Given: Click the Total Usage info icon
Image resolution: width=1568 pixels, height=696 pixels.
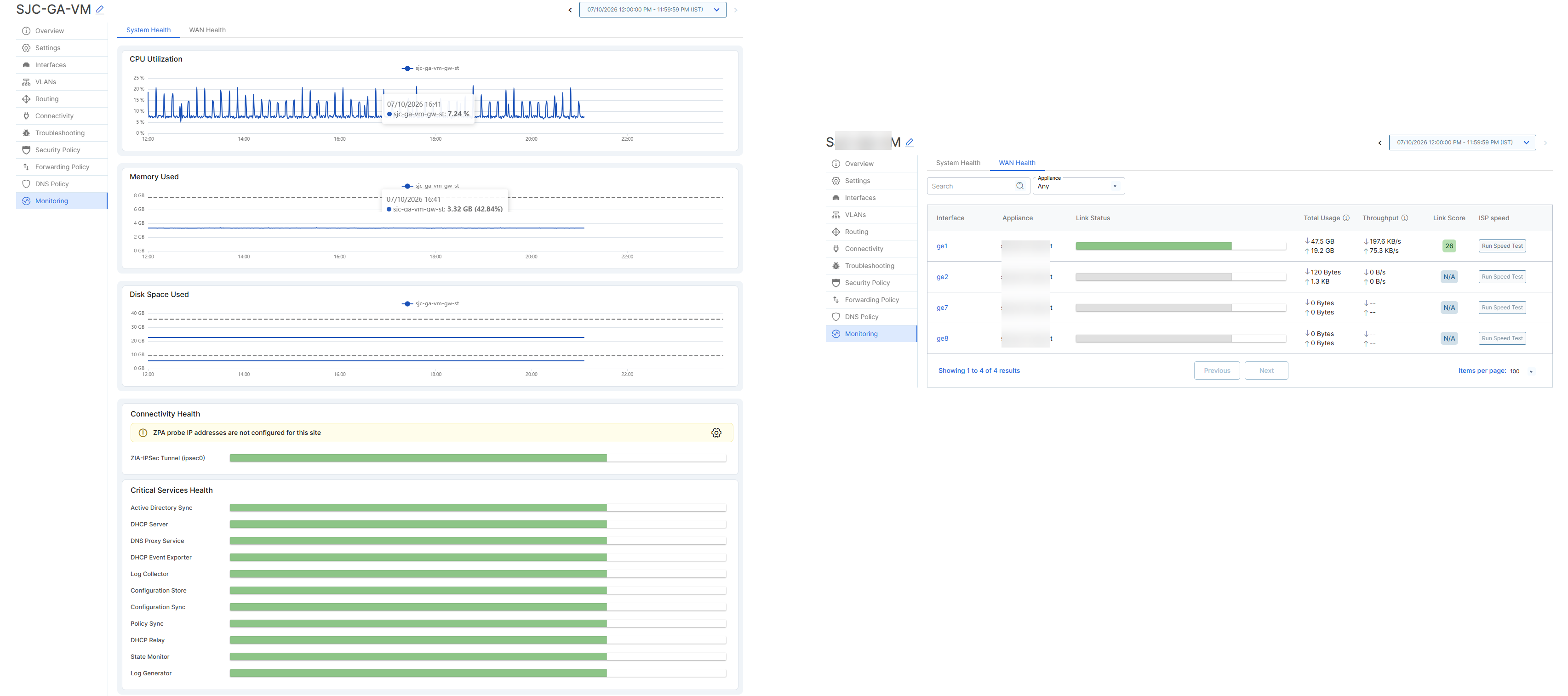Looking at the screenshot, I should coord(1346,218).
